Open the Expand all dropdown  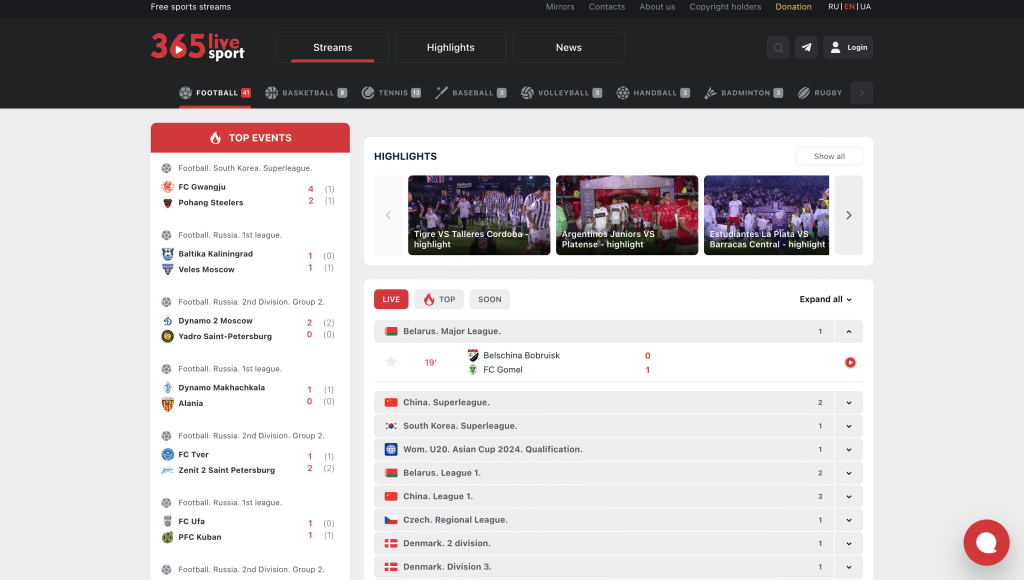point(826,299)
